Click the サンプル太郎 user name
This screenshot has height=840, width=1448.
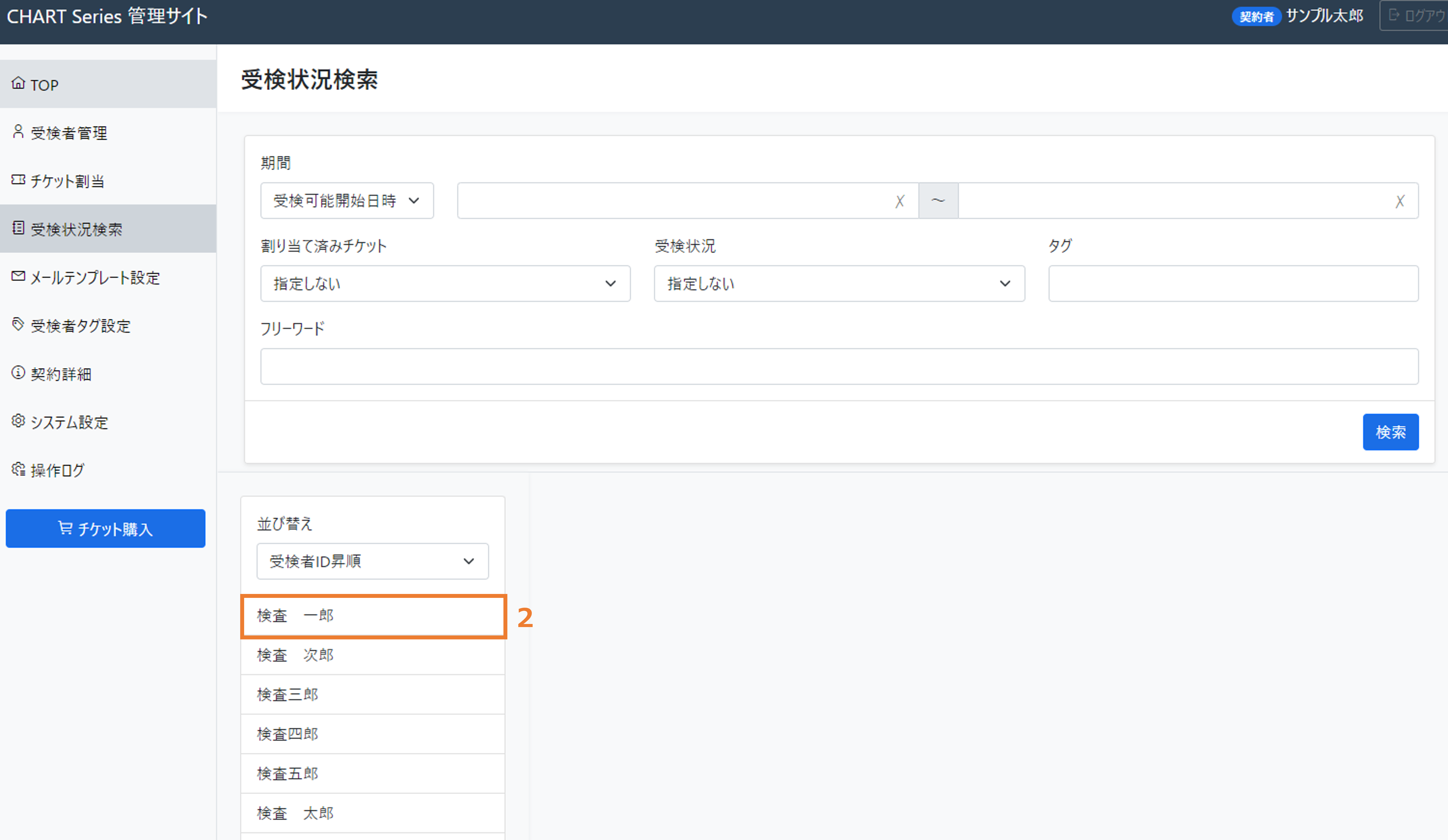(x=1325, y=15)
